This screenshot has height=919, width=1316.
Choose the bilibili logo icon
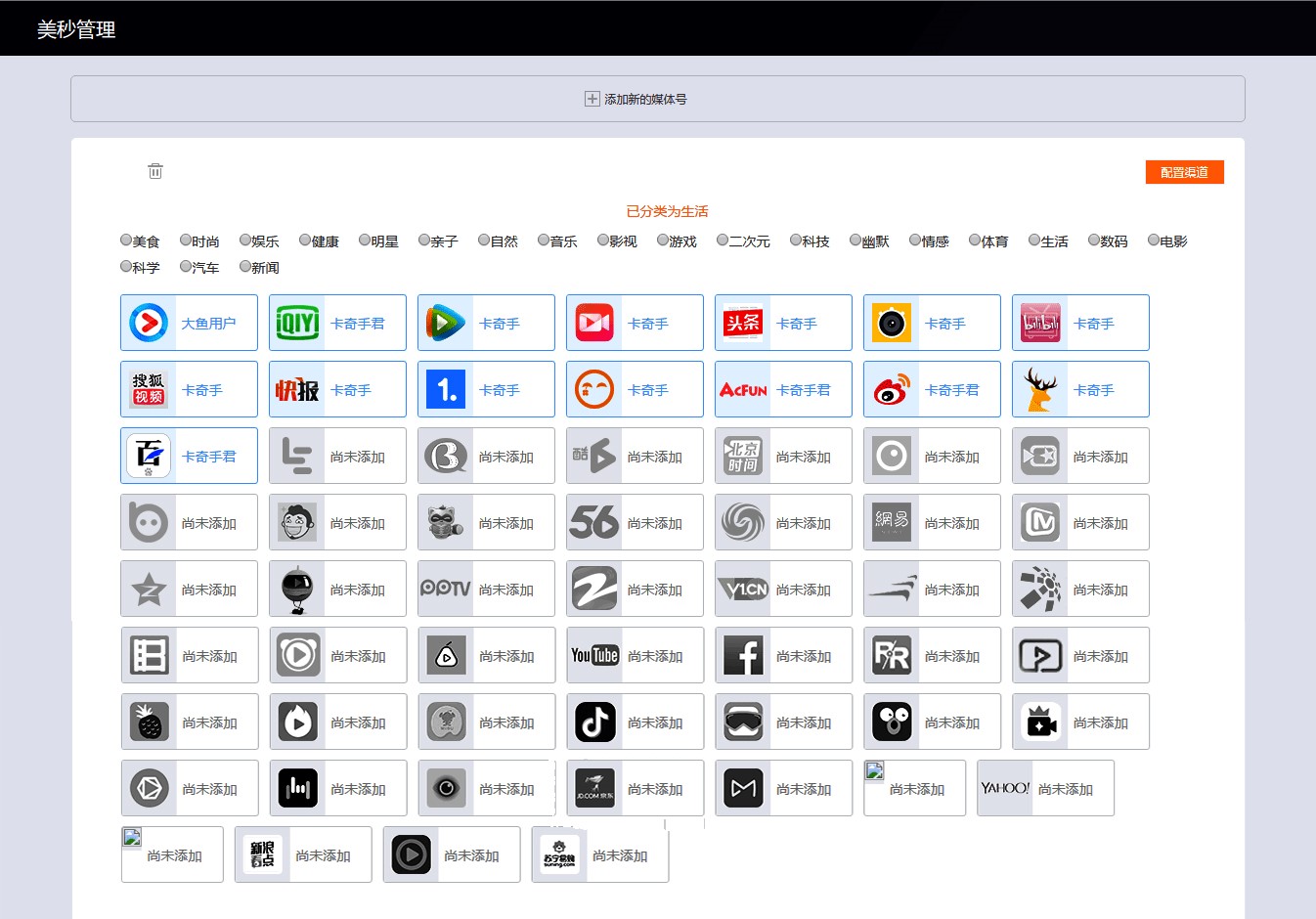pos(1040,323)
